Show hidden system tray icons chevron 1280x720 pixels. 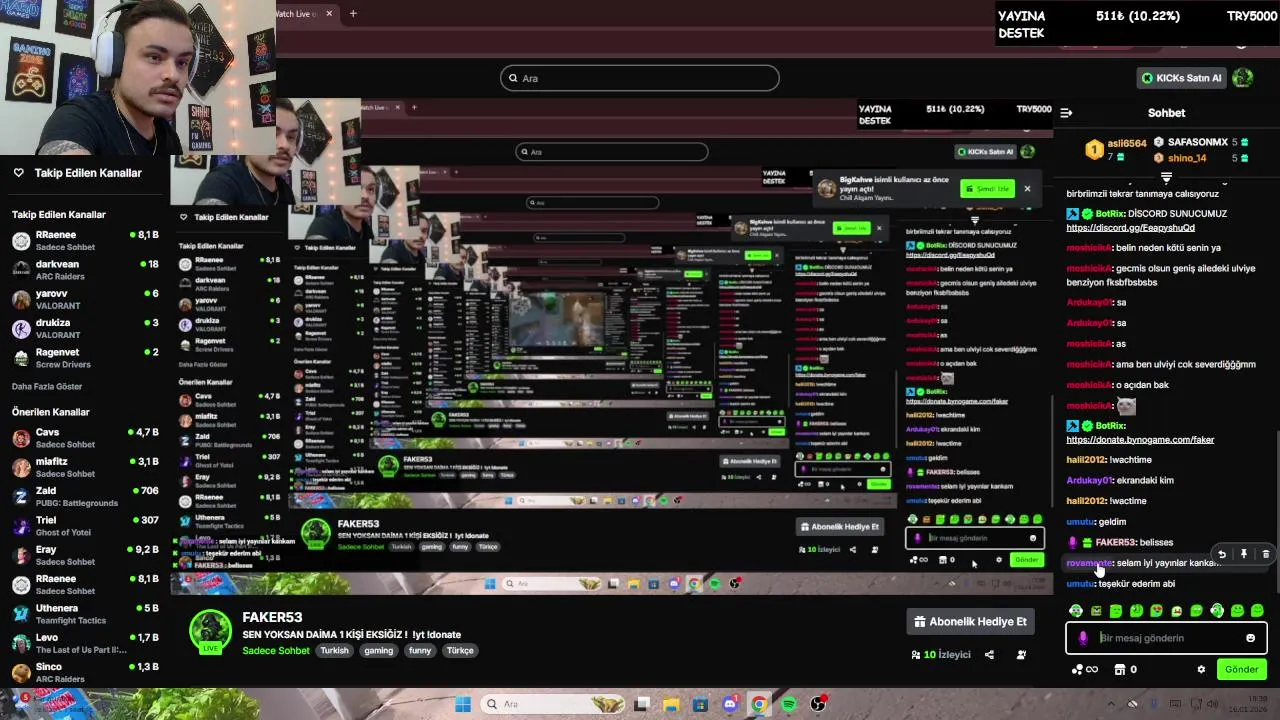[x=1111, y=704]
